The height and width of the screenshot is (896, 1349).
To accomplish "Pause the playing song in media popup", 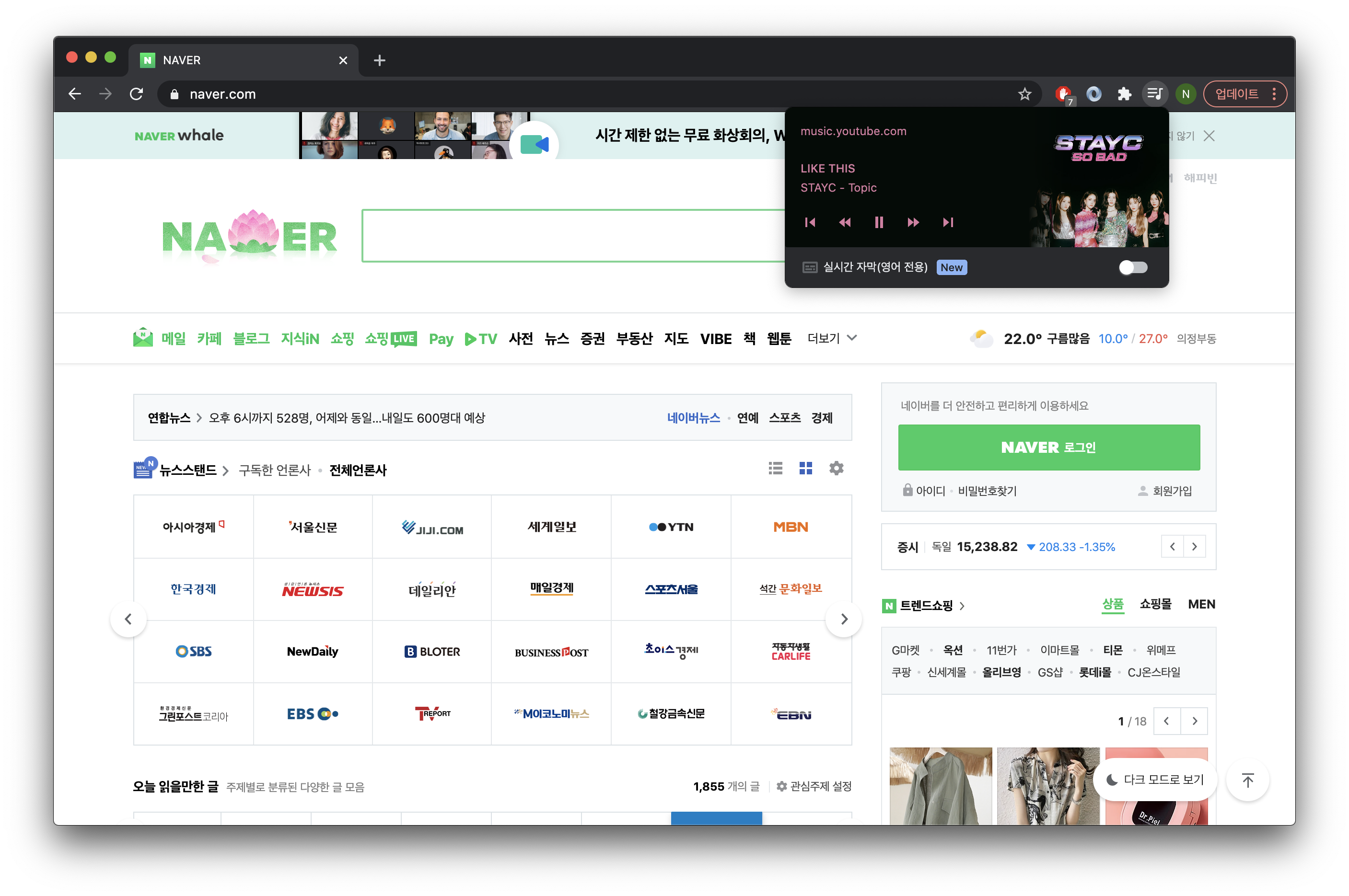I will coord(879,222).
